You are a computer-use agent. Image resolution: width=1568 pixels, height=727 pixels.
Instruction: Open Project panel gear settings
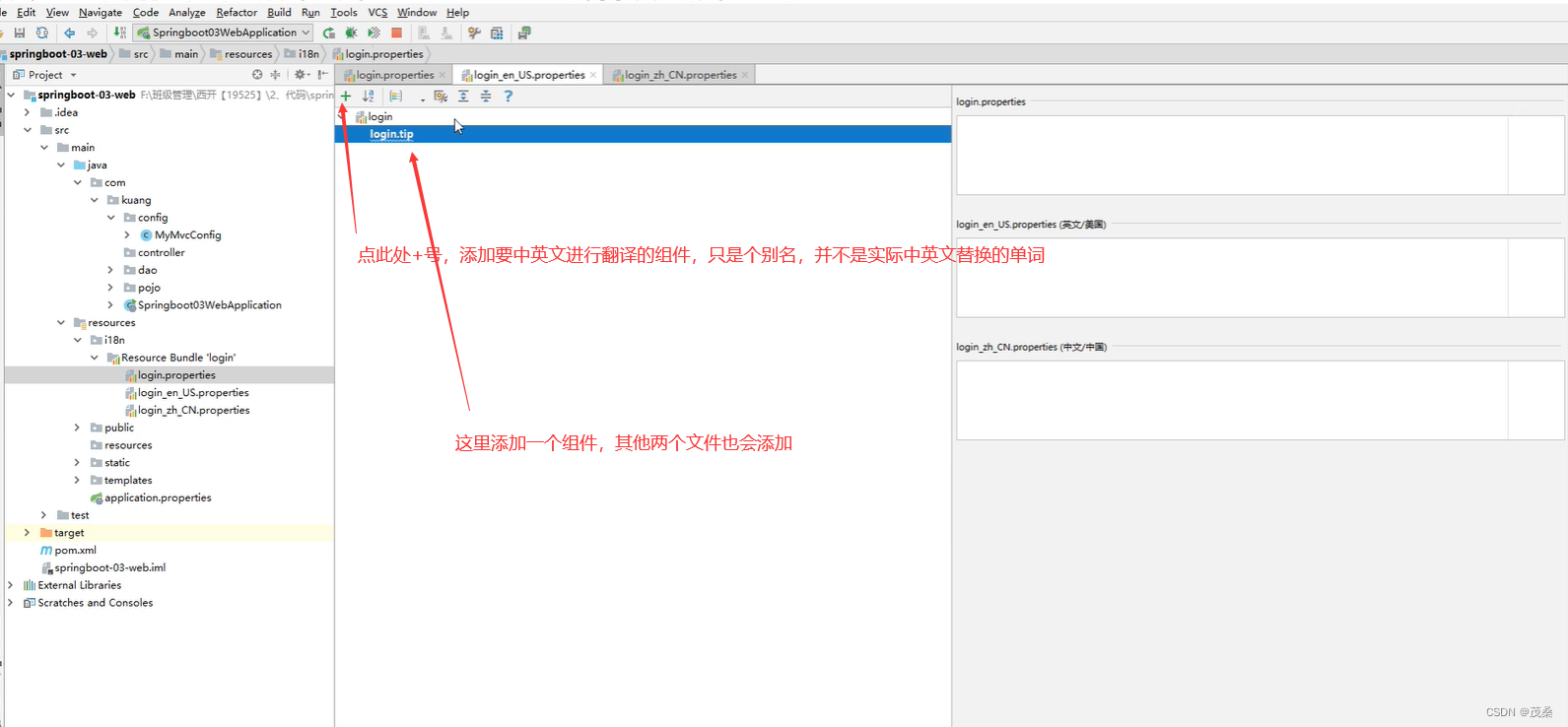[301, 74]
